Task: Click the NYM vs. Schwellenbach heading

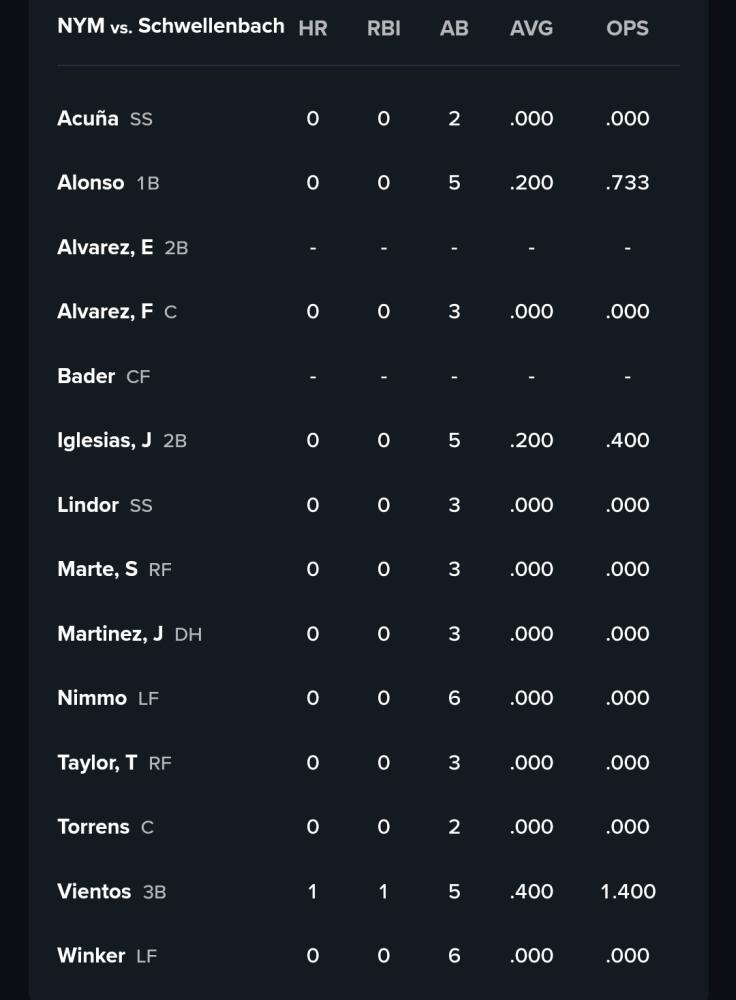Action: tap(171, 26)
